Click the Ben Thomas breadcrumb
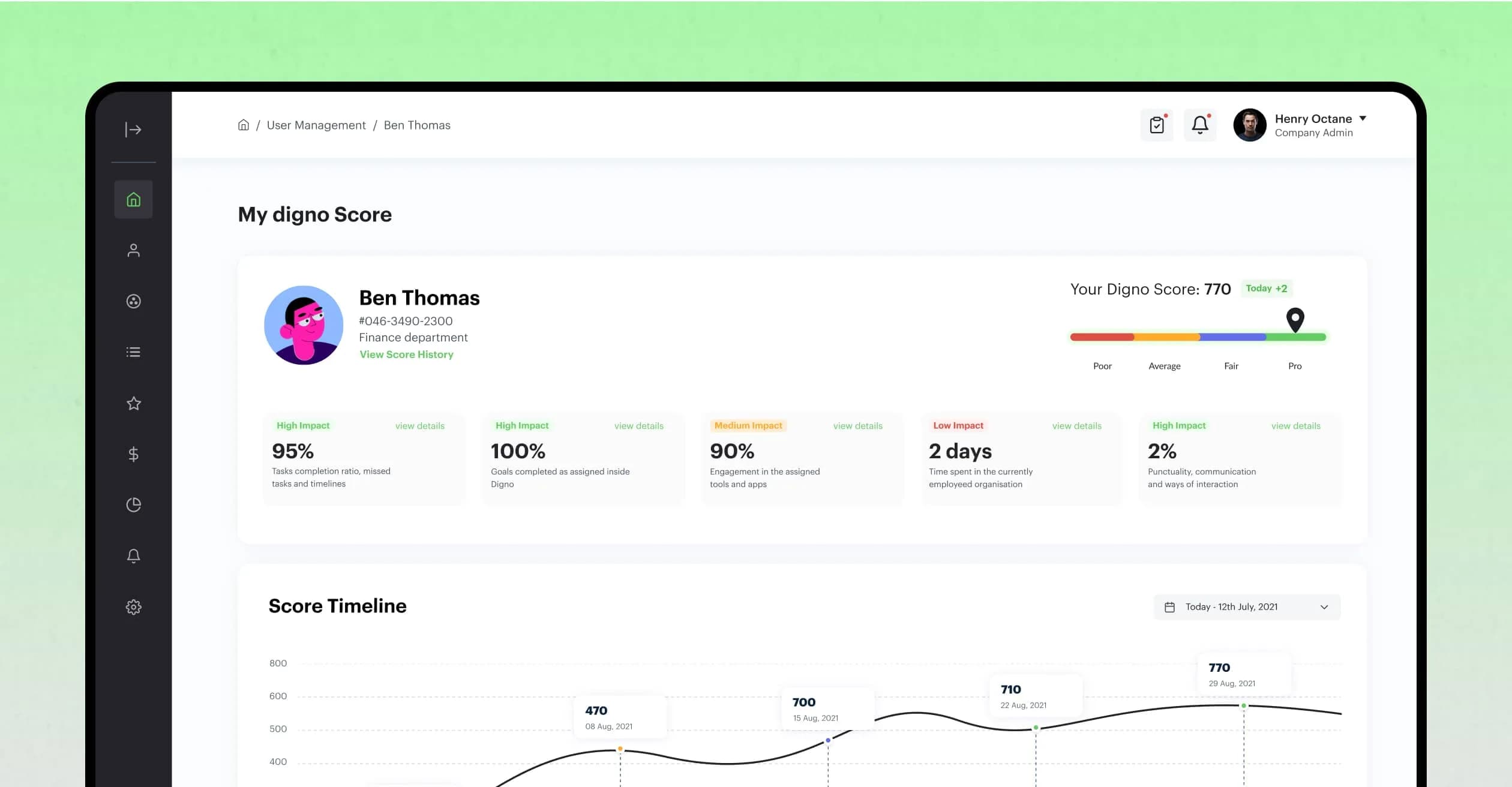 (x=417, y=125)
